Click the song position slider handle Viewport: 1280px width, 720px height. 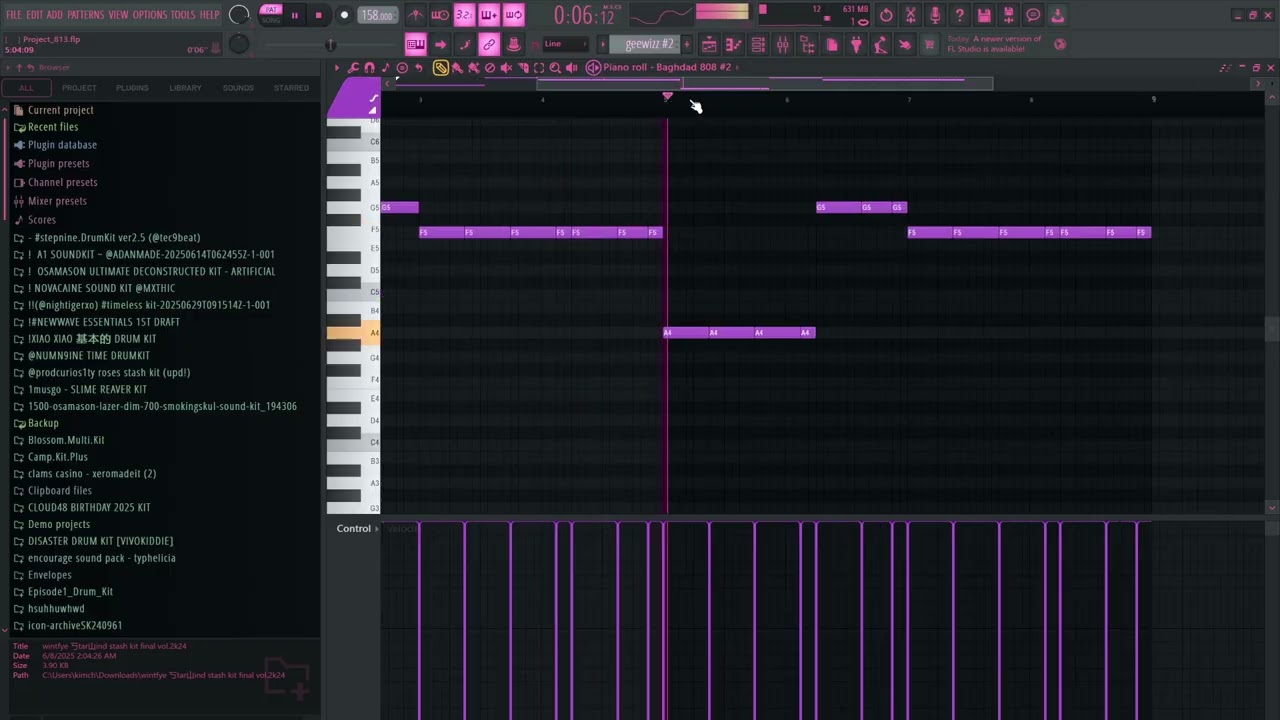point(331,45)
